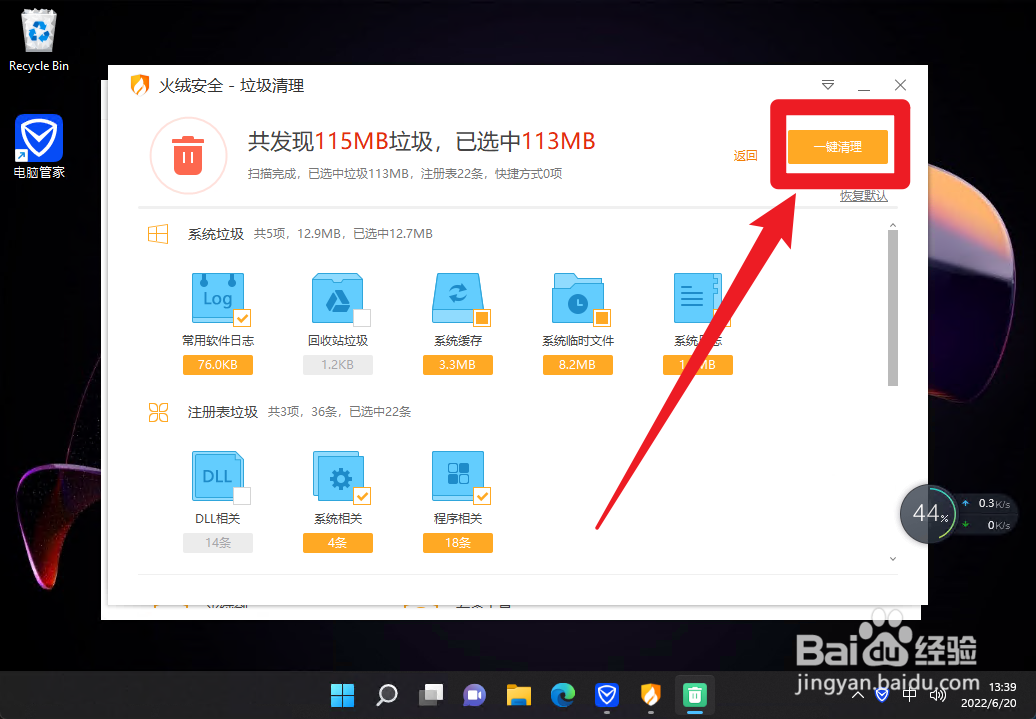Click the 注册表垃圾 section heading
This screenshot has width=1036, height=719.
pos(223,412)
